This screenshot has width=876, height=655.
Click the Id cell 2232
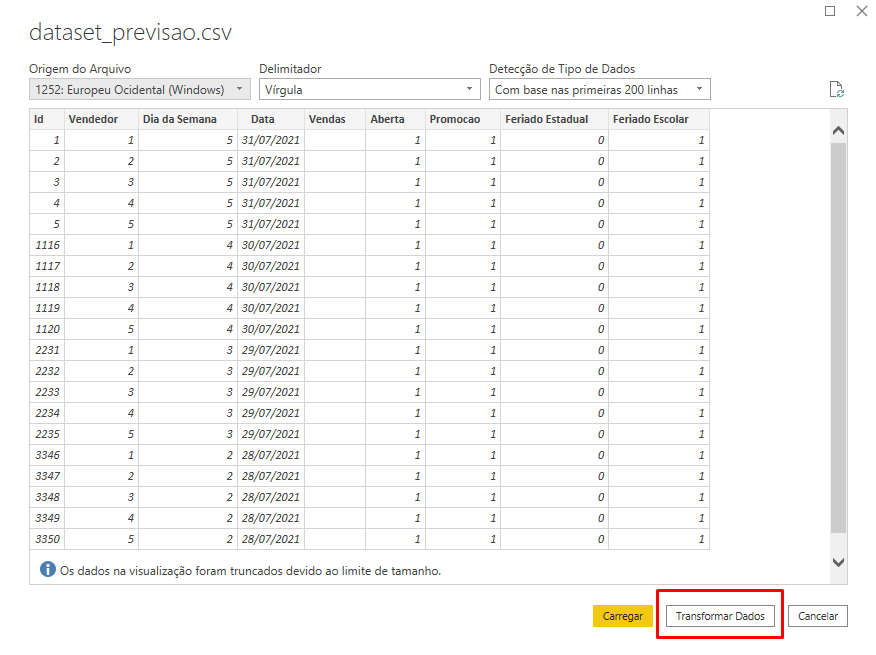(x=47, y=371)
